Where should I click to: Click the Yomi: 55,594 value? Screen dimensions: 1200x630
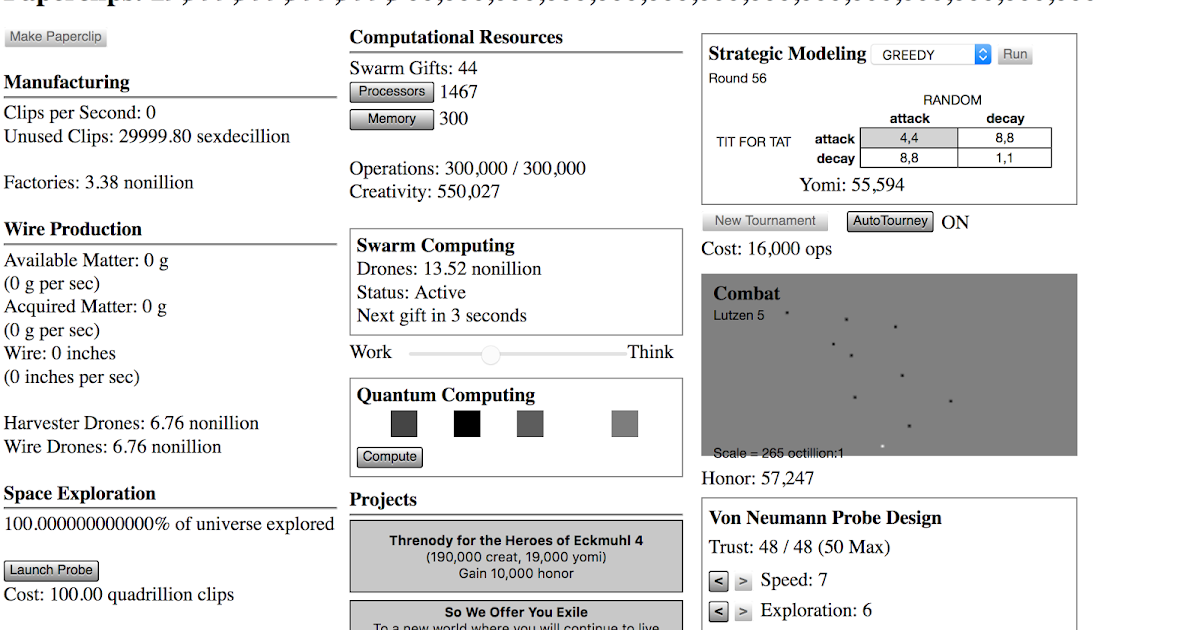point(852,185)
